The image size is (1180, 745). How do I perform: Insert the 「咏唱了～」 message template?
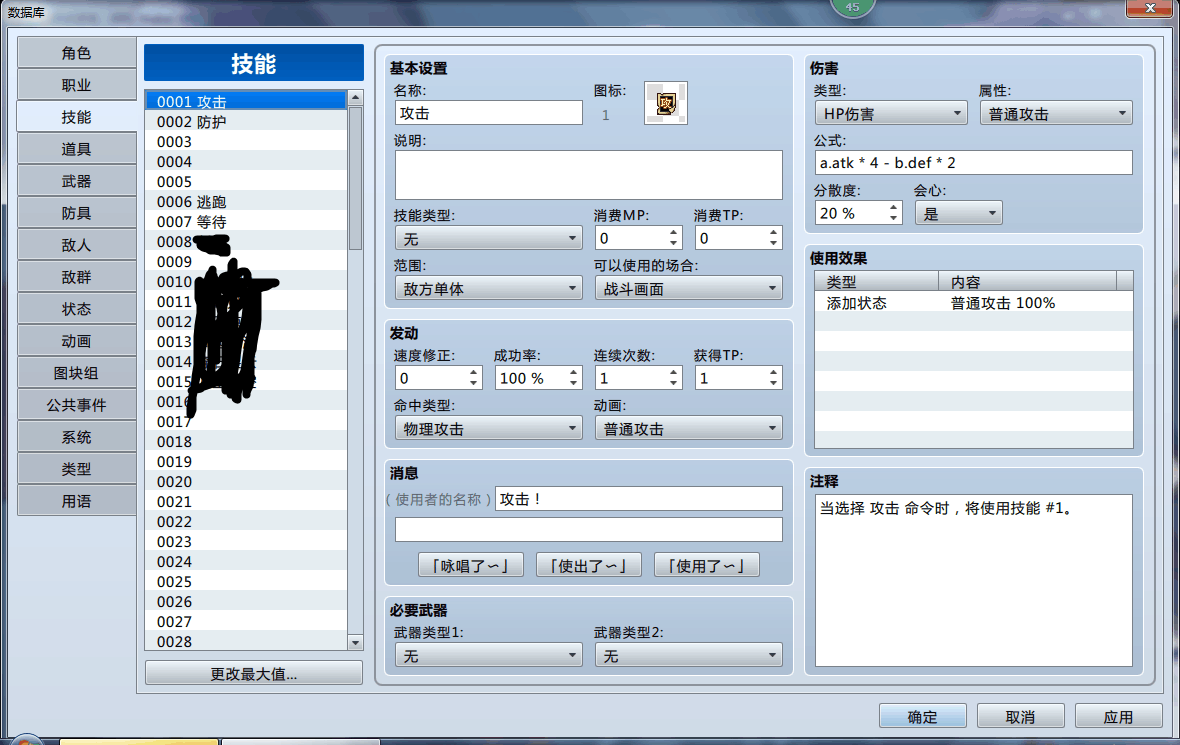(470, 565)
